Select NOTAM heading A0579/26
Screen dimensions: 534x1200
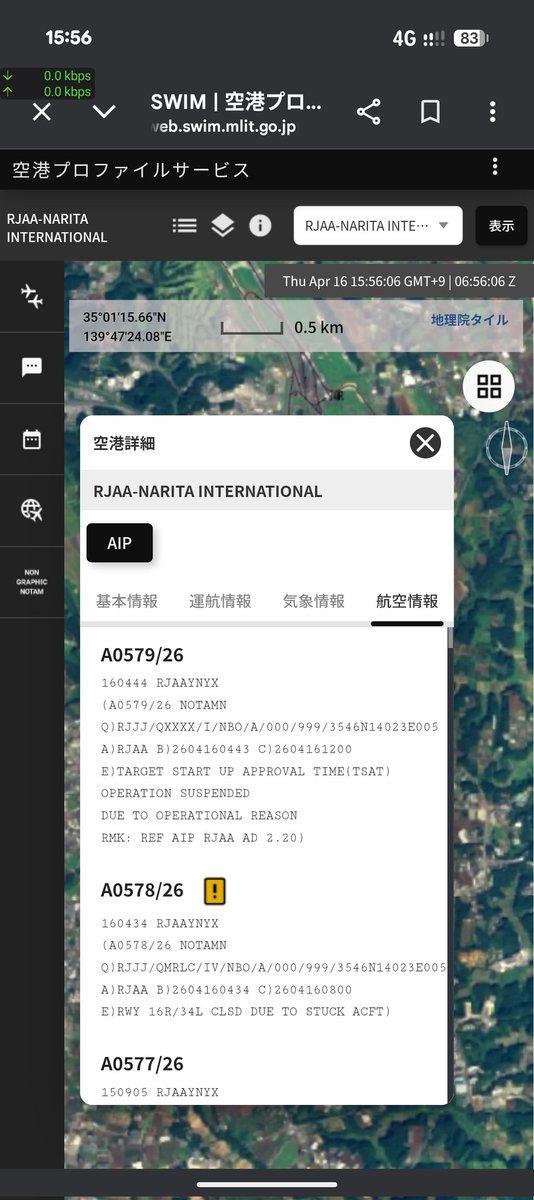[x=142, y=655]
